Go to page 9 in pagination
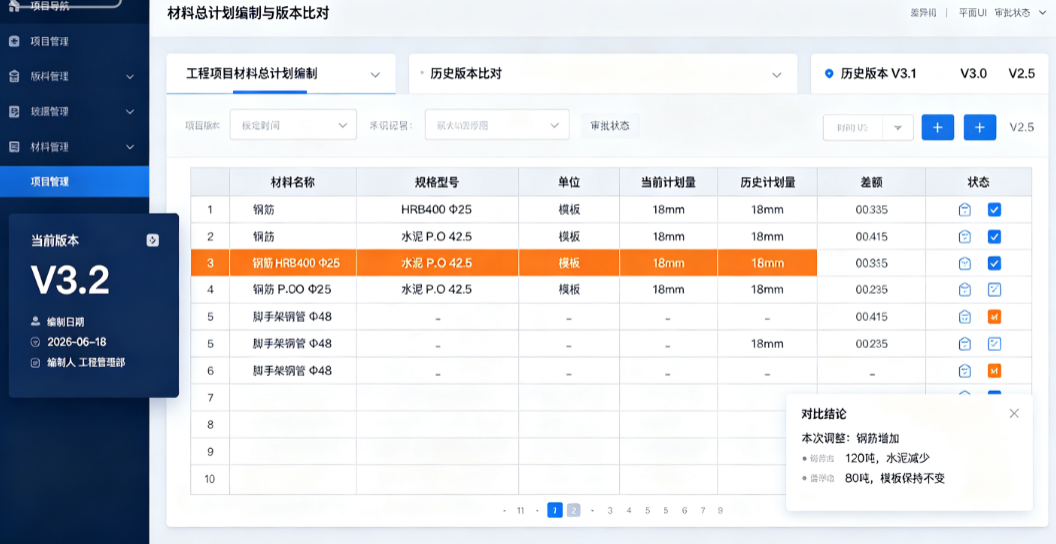The image size is (1056, 544). click(x=720, y=510)
